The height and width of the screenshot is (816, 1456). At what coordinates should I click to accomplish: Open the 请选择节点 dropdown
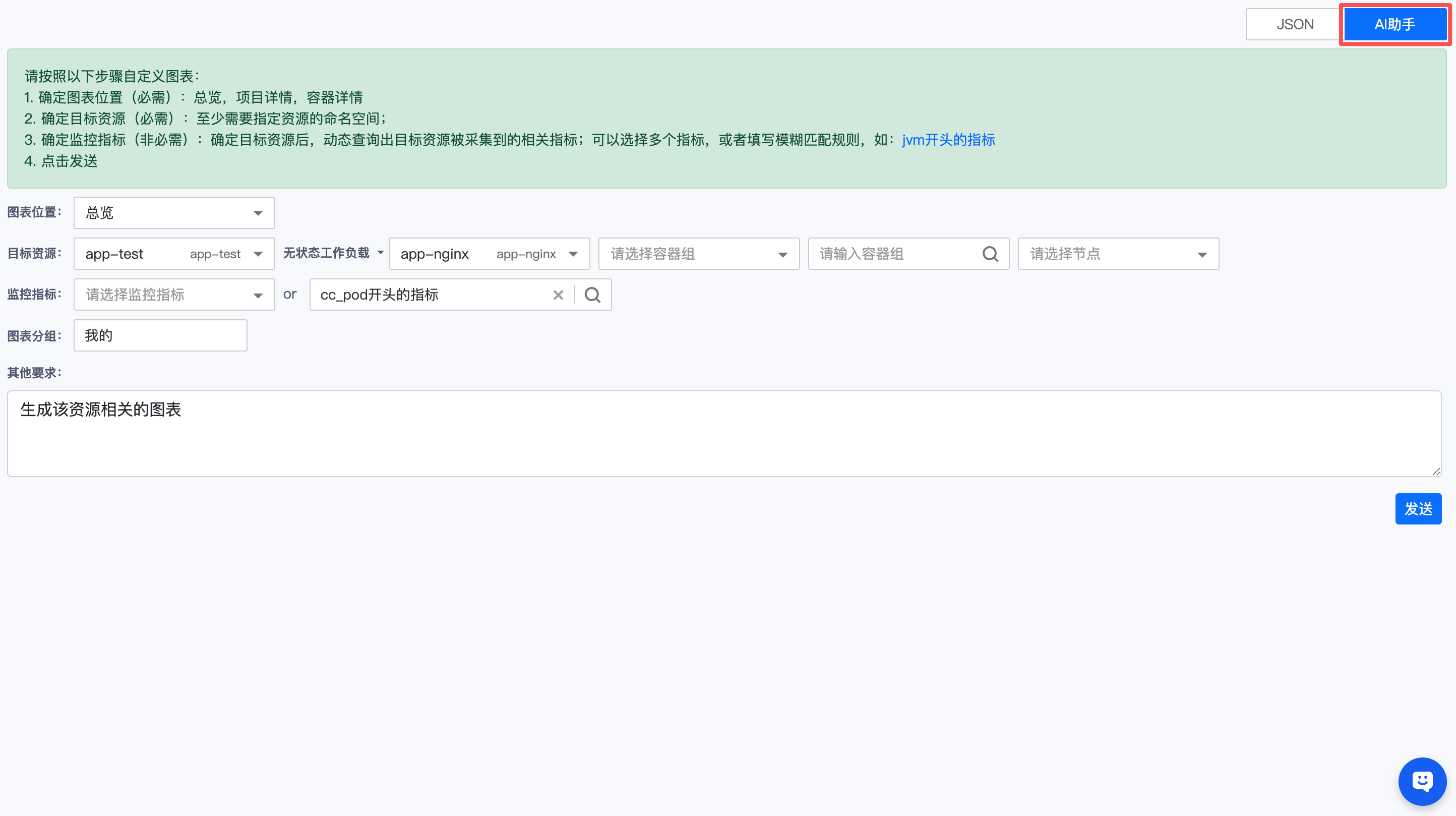coord(1118,254)
